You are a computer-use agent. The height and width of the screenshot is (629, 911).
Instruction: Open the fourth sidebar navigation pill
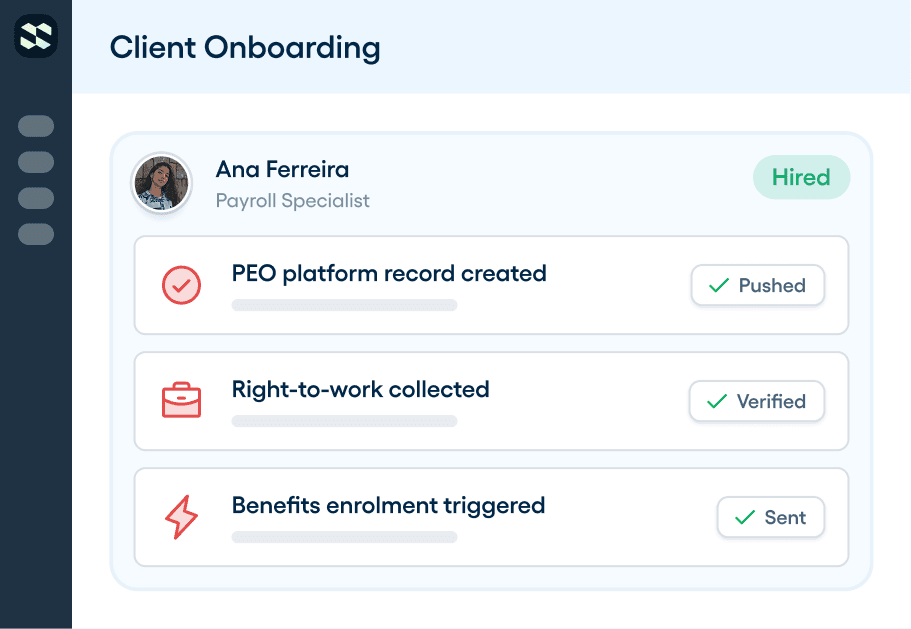click(36, 234)
